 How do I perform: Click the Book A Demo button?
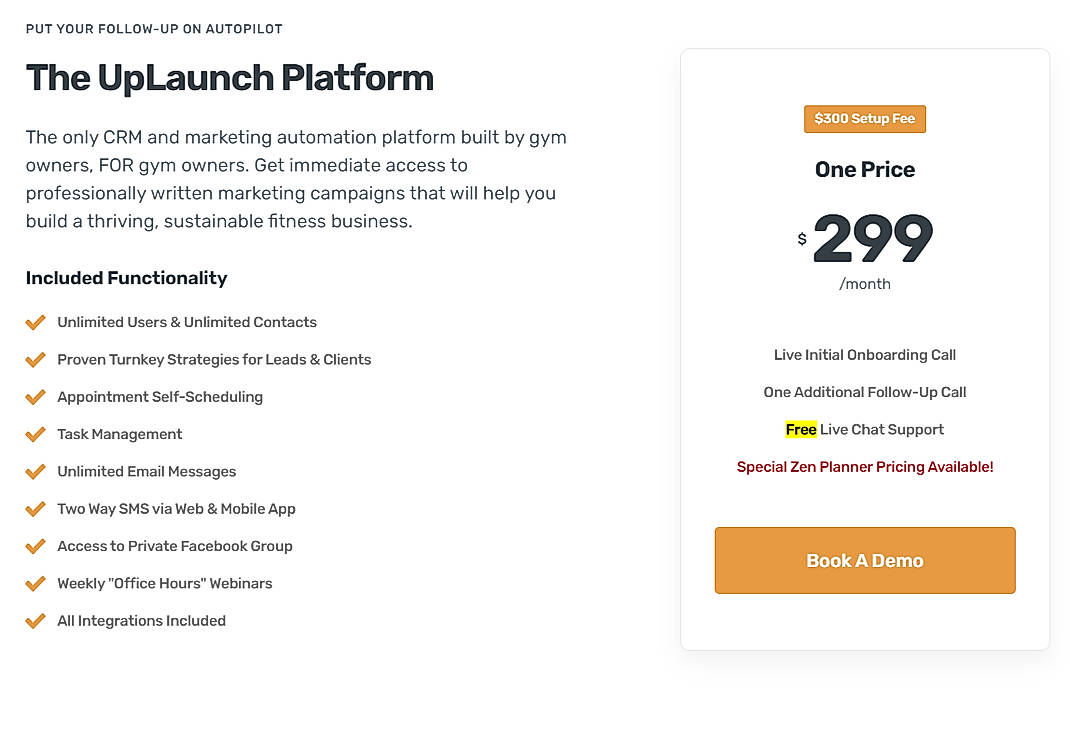(x=864, y=560)
